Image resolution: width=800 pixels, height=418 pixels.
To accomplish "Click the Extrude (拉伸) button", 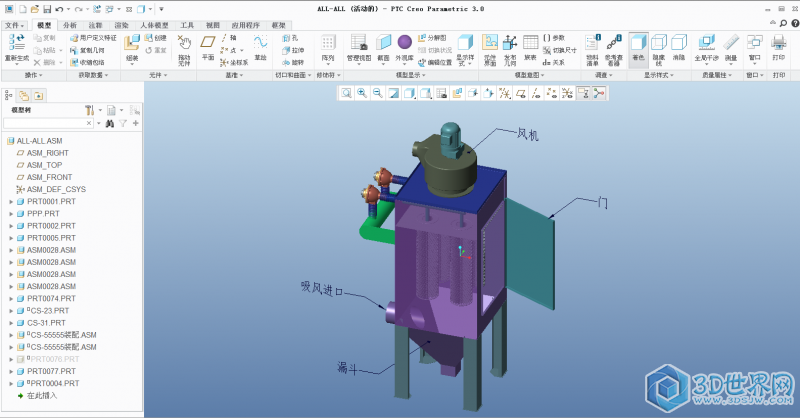I will tap(293, 50).
